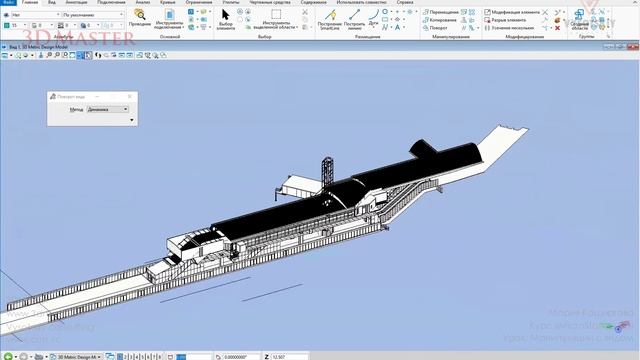Select the Построение SmartLine tool
The image size is (640, 360).
330,19
